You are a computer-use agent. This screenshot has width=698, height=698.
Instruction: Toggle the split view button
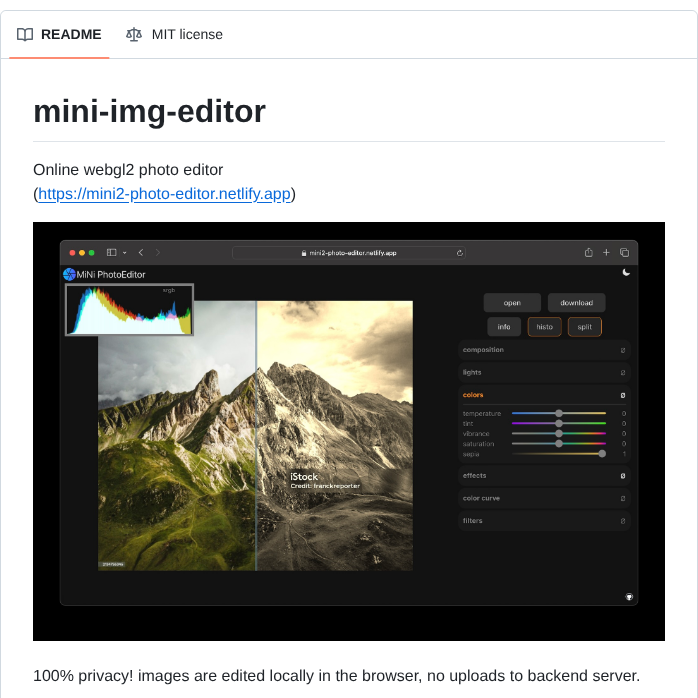click(584, 327)
